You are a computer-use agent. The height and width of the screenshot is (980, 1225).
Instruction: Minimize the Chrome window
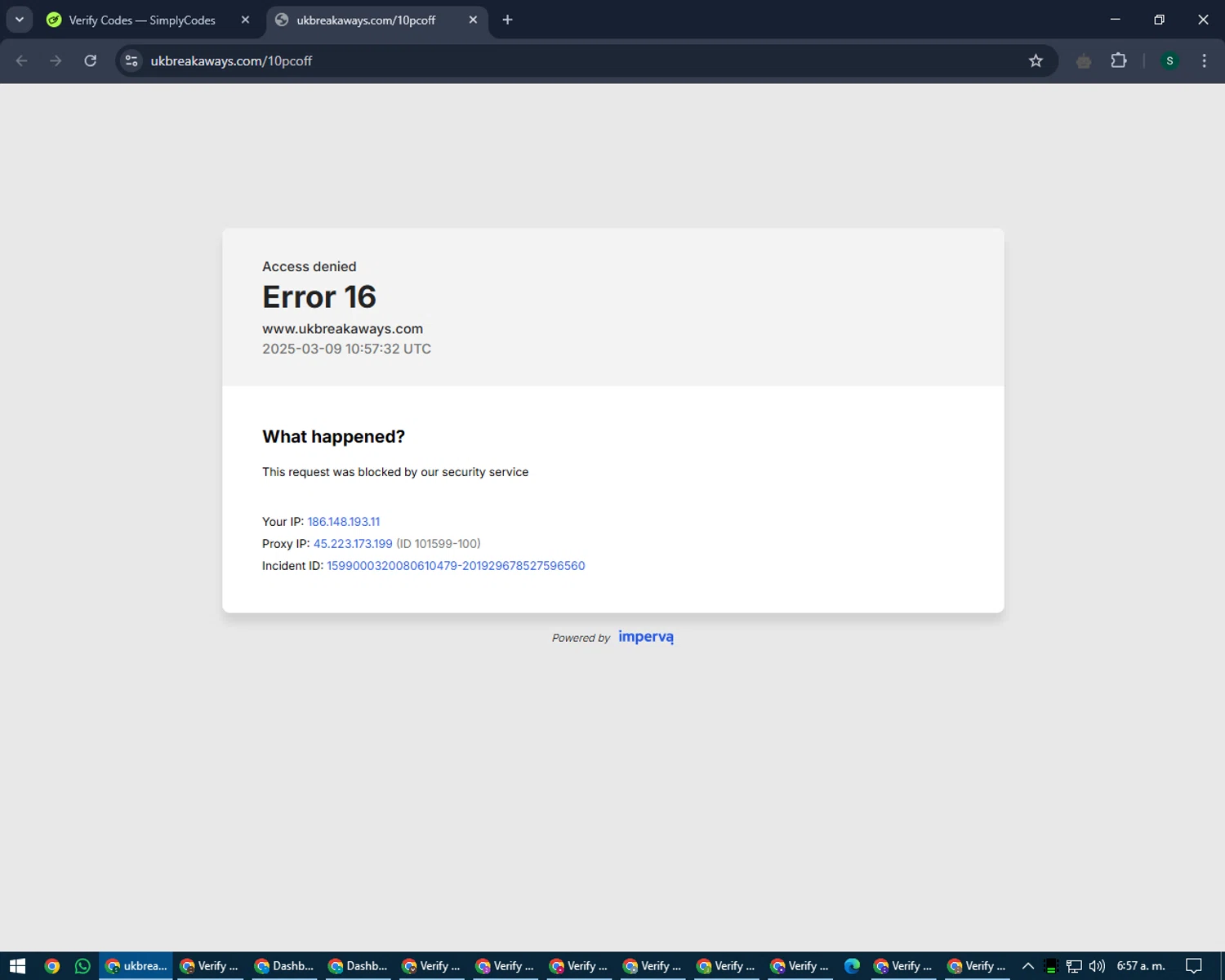pyautogui.click(x=1115, y=20)
